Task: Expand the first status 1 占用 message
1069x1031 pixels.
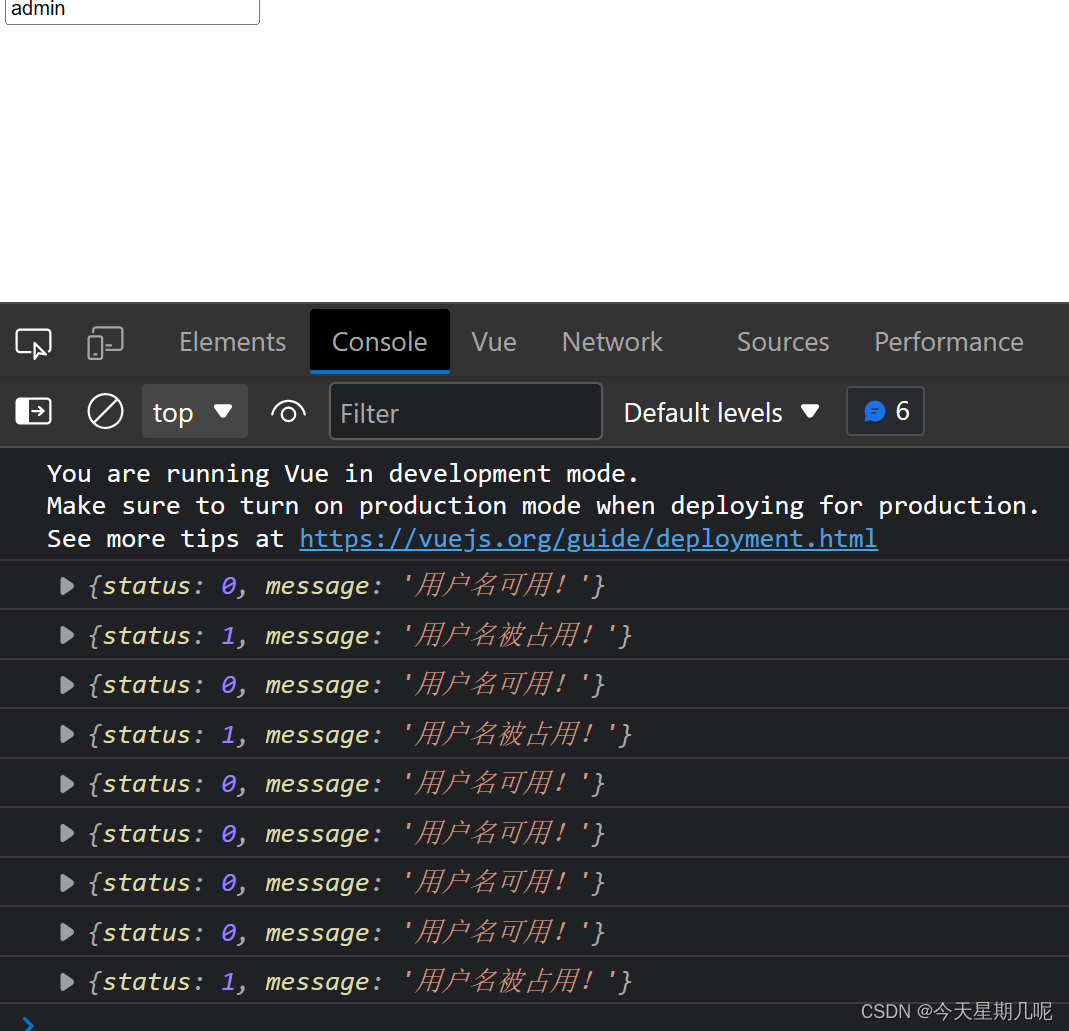Action: [x=66, y=635]
